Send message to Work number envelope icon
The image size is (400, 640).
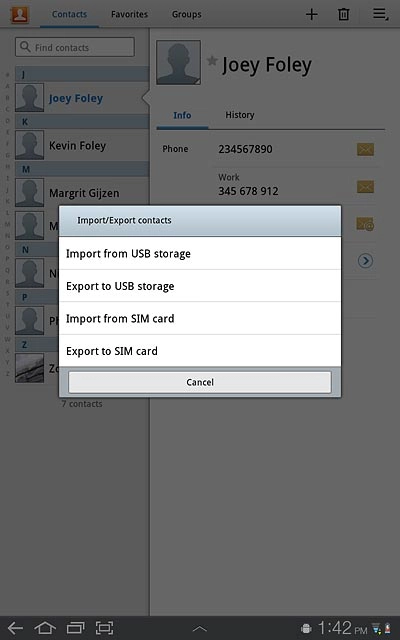365,187
